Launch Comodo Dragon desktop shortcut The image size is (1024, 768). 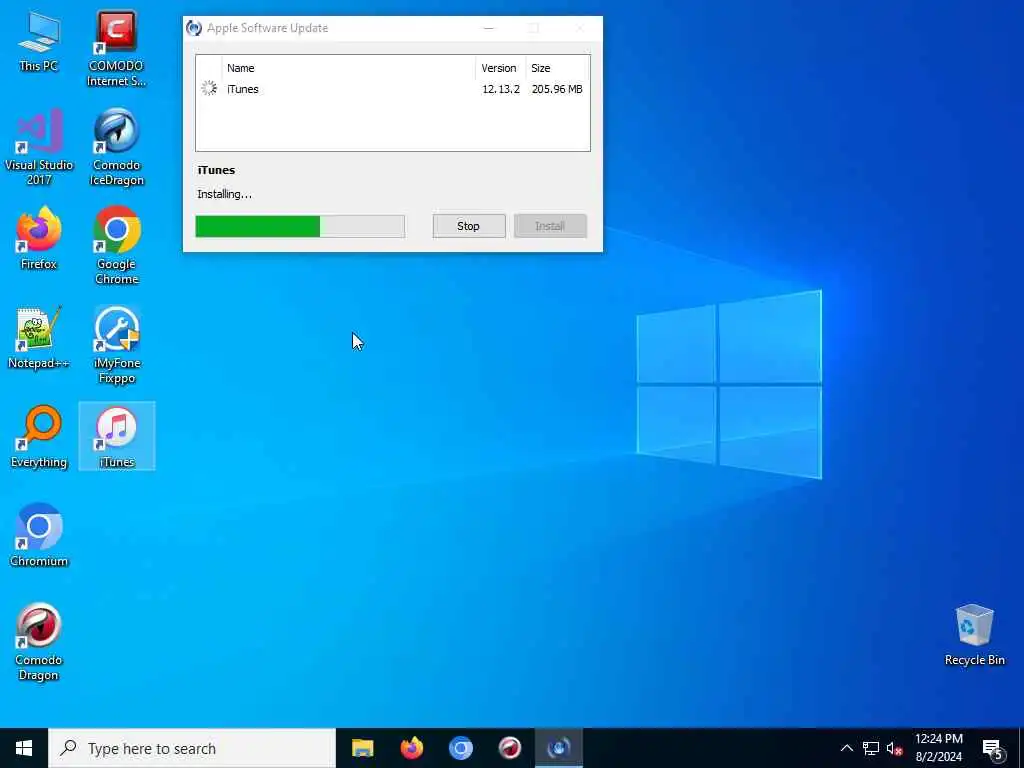click(x=39, y=643)
